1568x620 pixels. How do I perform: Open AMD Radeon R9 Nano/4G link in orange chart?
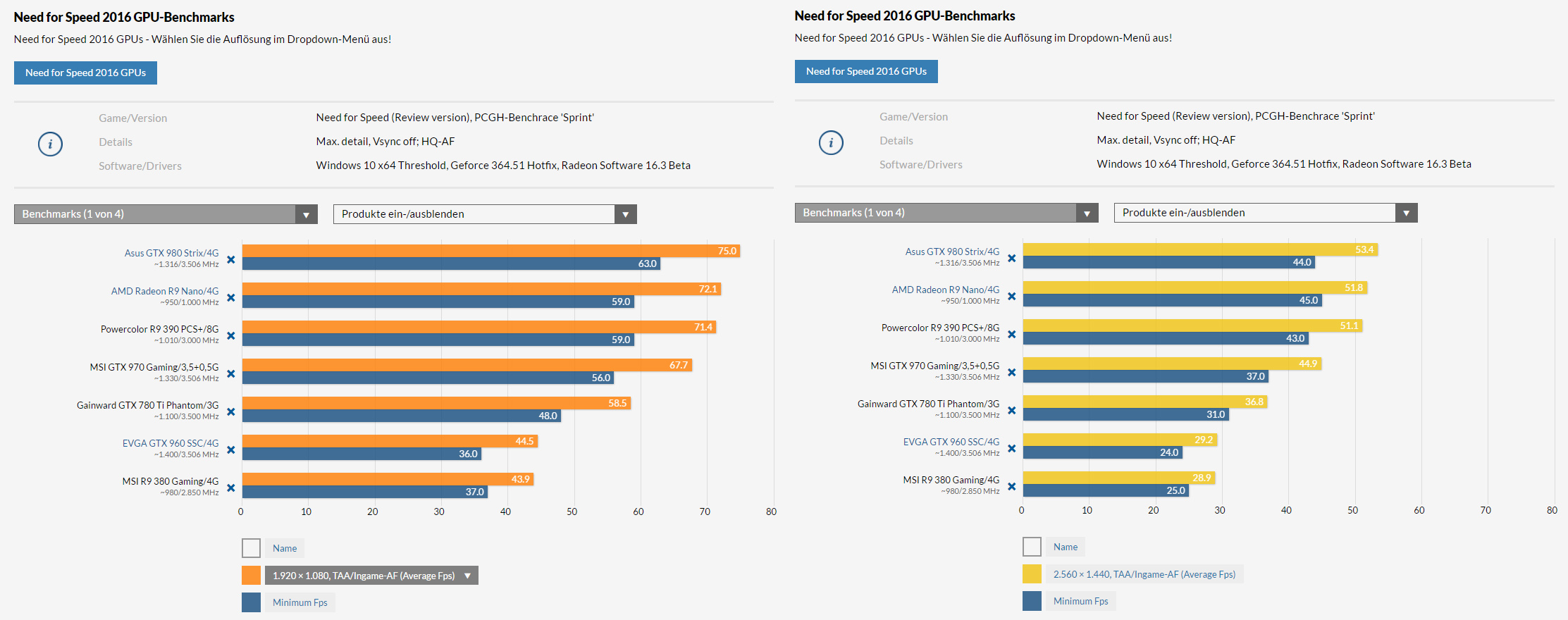tap(165, 291)
